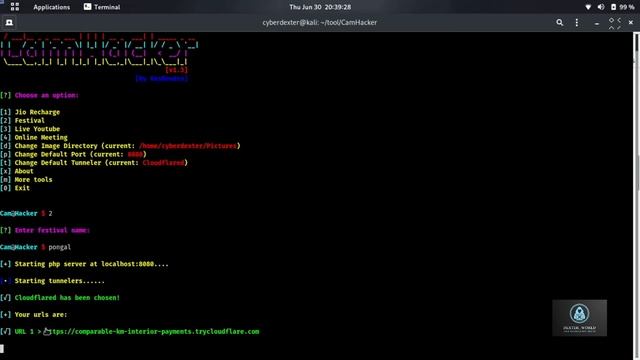Click 'Enter festival name:' prompt text
Viewport: 640px width, 360px height.
(52, 230)
